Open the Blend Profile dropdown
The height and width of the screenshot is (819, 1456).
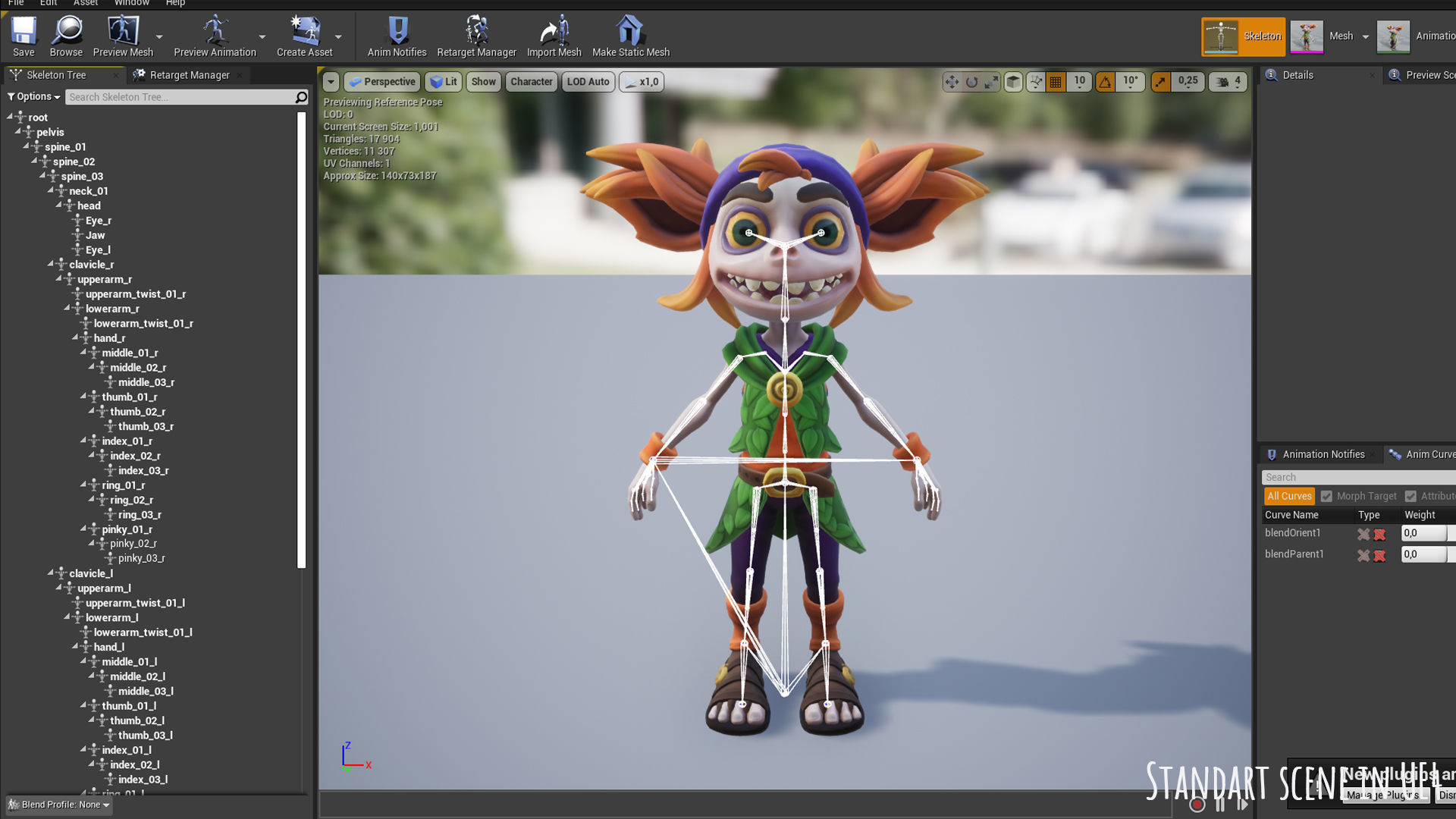(60, 805)
